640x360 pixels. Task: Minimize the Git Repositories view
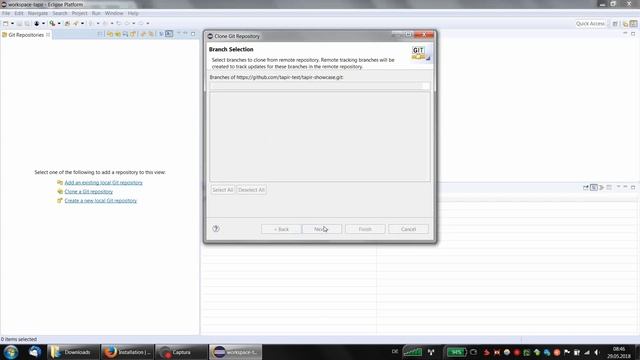click(x=185, y=33)
